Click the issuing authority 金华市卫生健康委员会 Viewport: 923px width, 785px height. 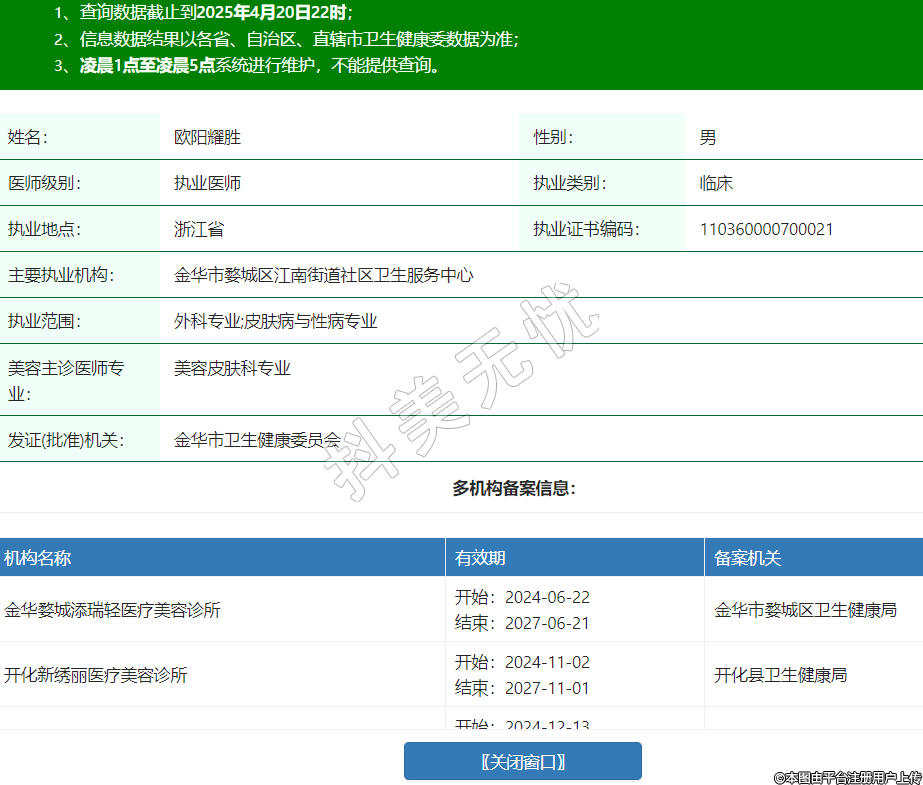click(x=257, y=440)
